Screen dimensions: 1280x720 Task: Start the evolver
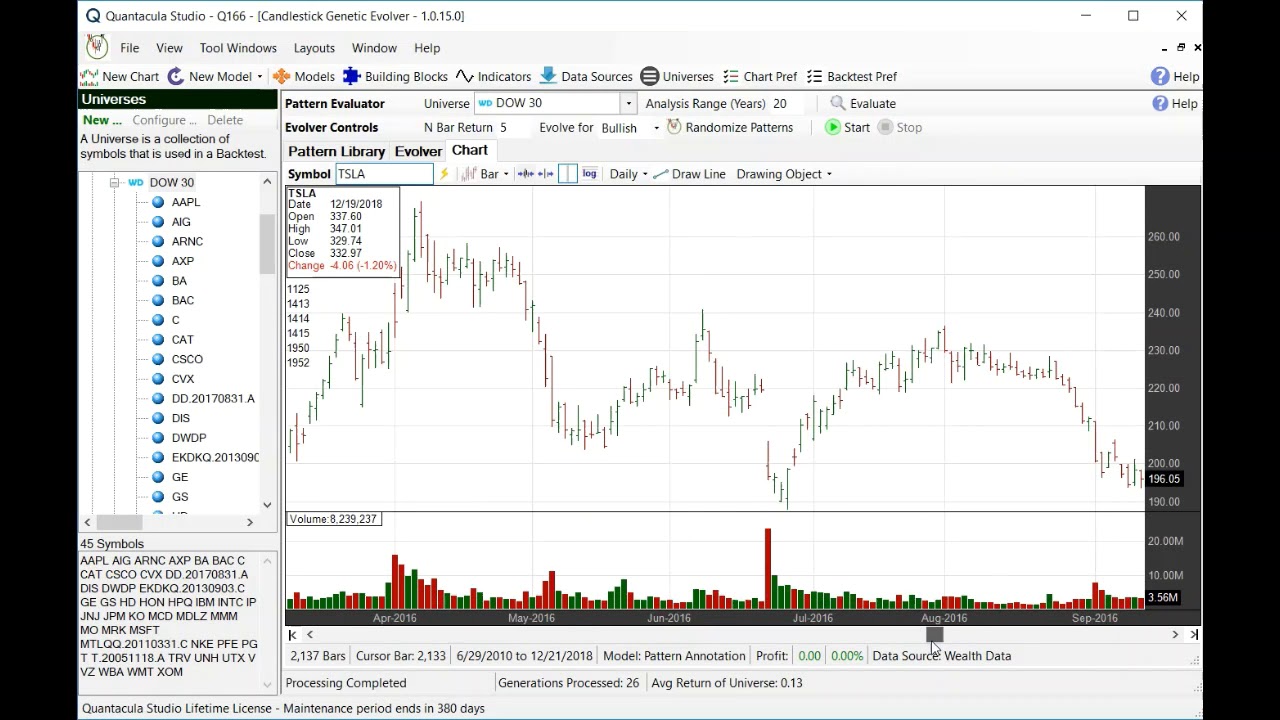[847, 127]
